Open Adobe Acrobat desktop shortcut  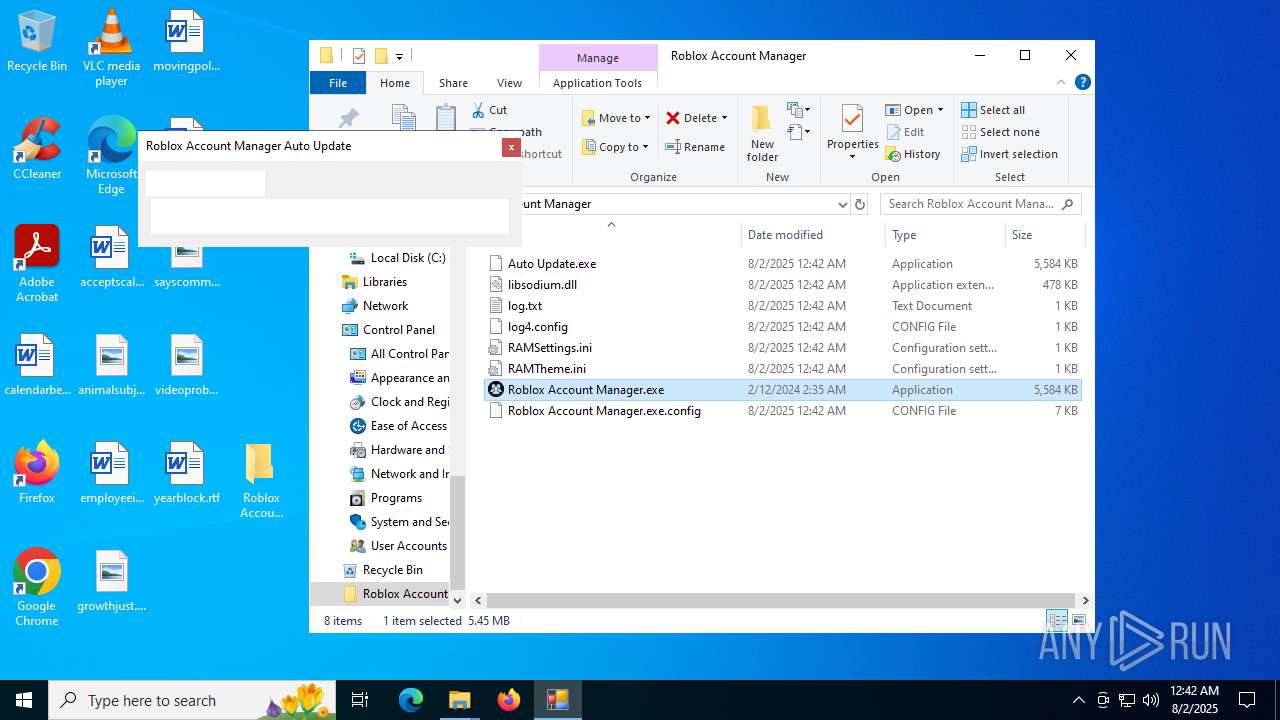tap(37, 264)
